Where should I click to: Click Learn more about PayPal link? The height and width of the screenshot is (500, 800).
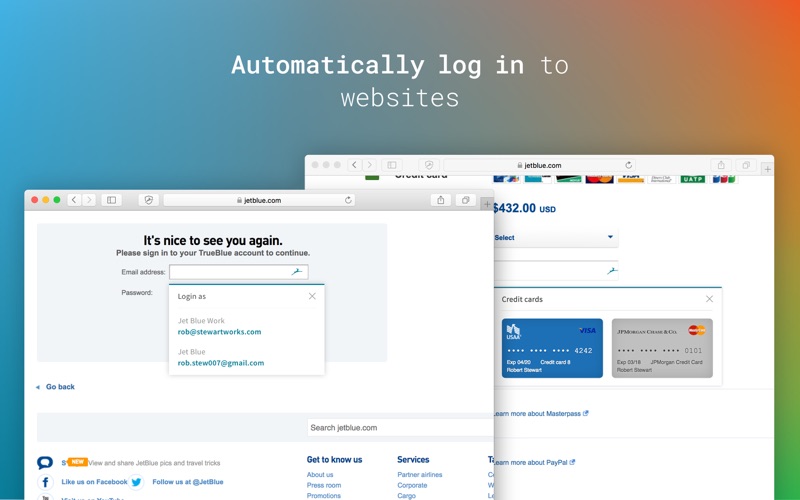[534, 462]
